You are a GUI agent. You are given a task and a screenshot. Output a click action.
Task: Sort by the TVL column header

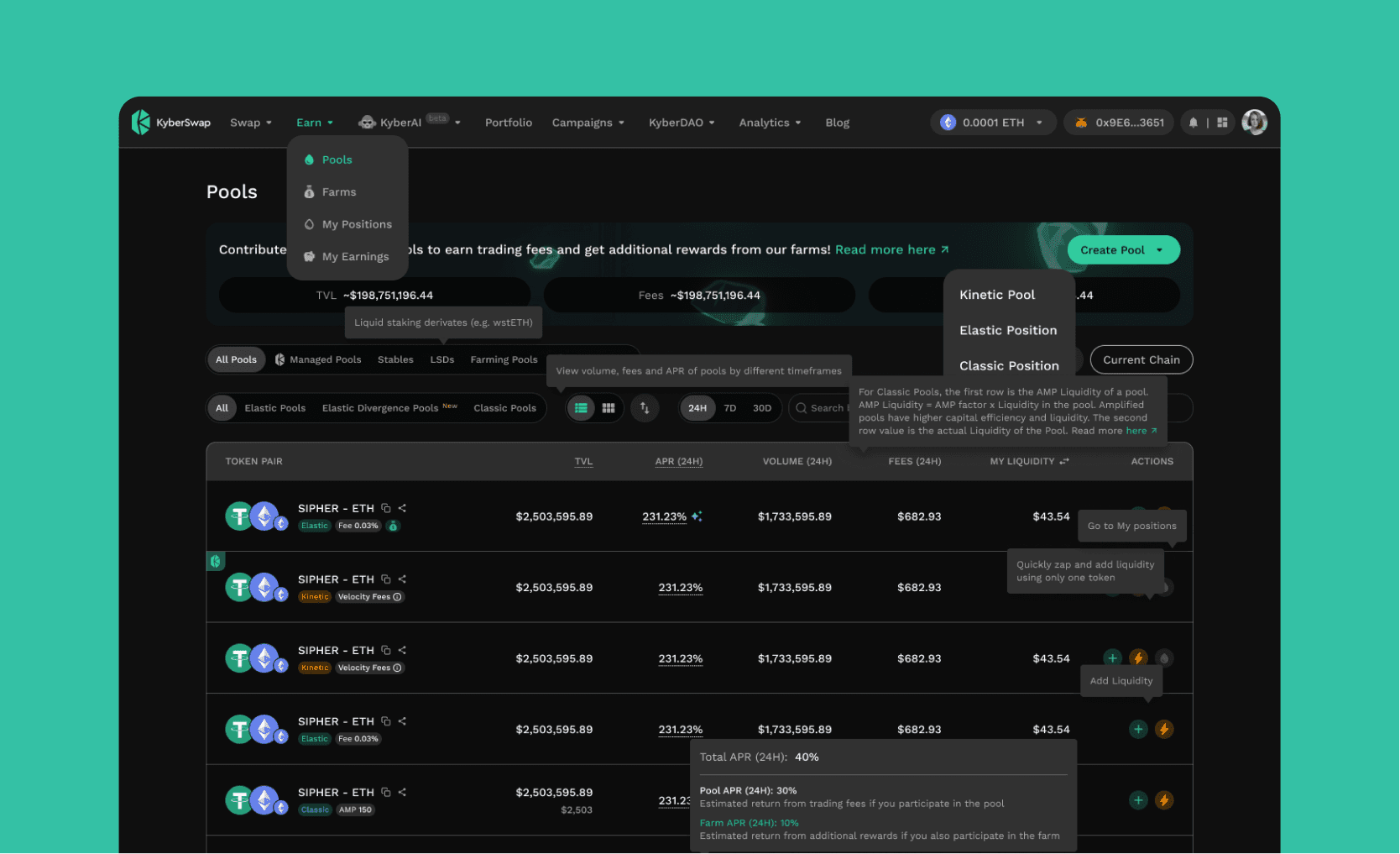coord(583,461)
